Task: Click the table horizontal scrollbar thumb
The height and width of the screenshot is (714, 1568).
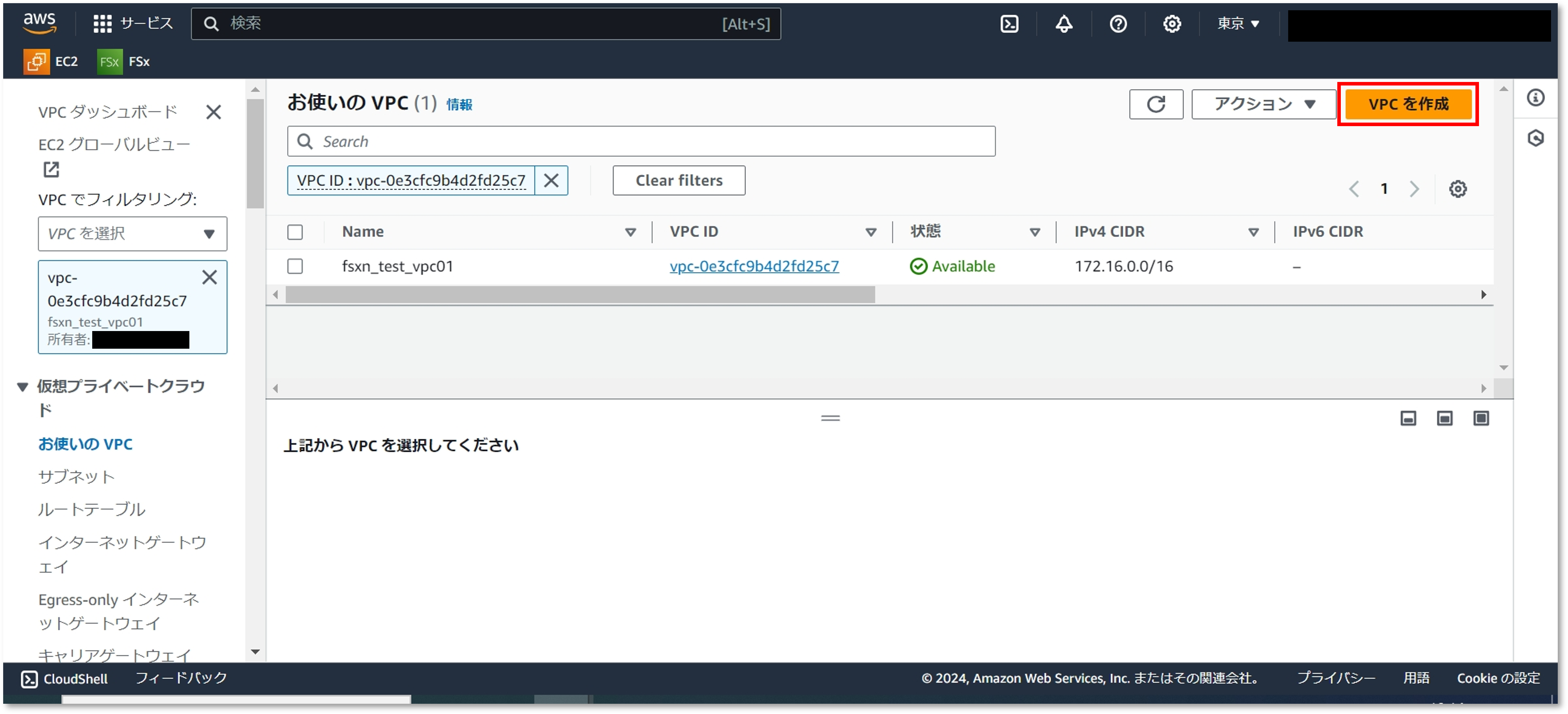Action: 580,295
